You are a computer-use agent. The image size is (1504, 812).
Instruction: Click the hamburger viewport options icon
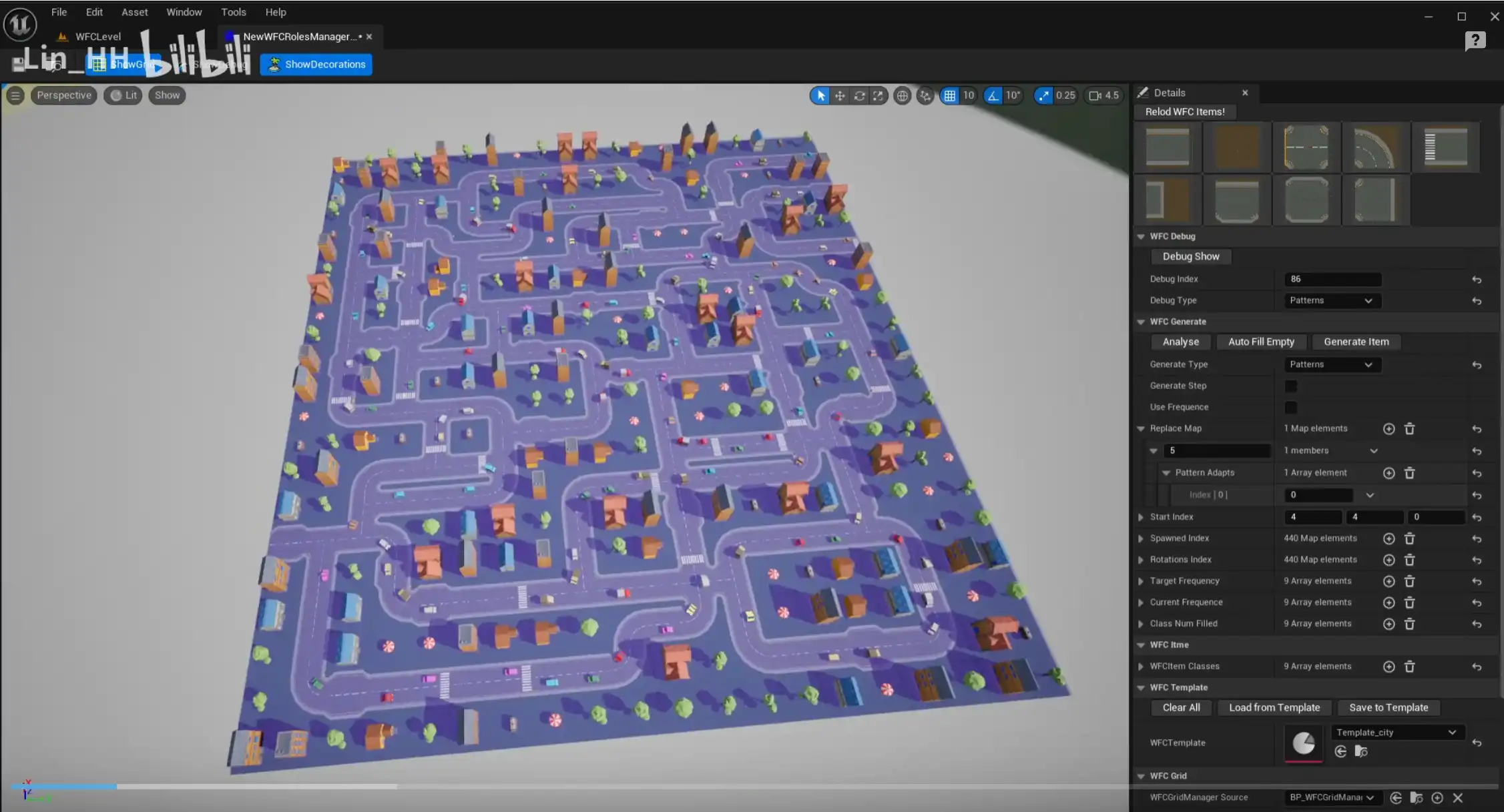pos(15,95)
